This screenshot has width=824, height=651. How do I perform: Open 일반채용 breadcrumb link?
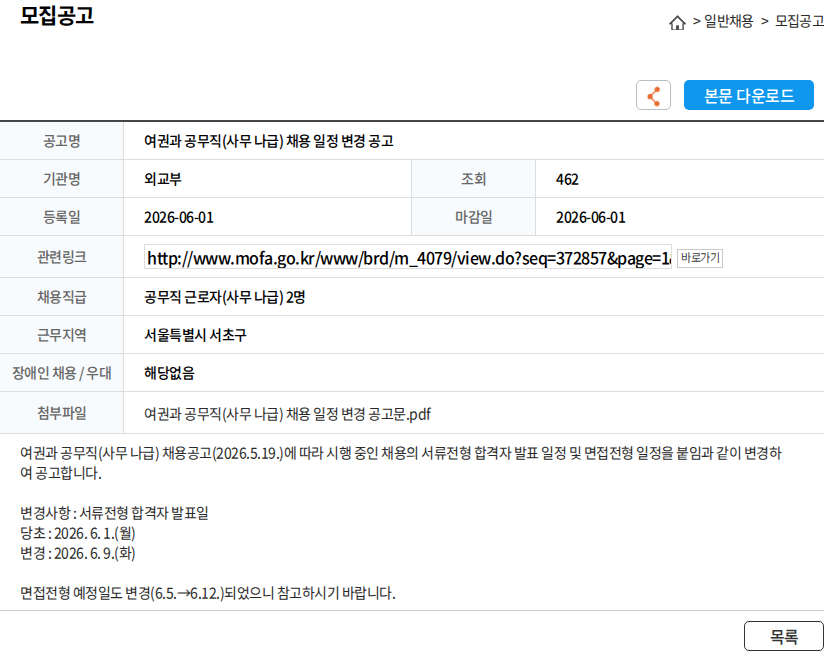pyautogui.click(x=728, y=21)
